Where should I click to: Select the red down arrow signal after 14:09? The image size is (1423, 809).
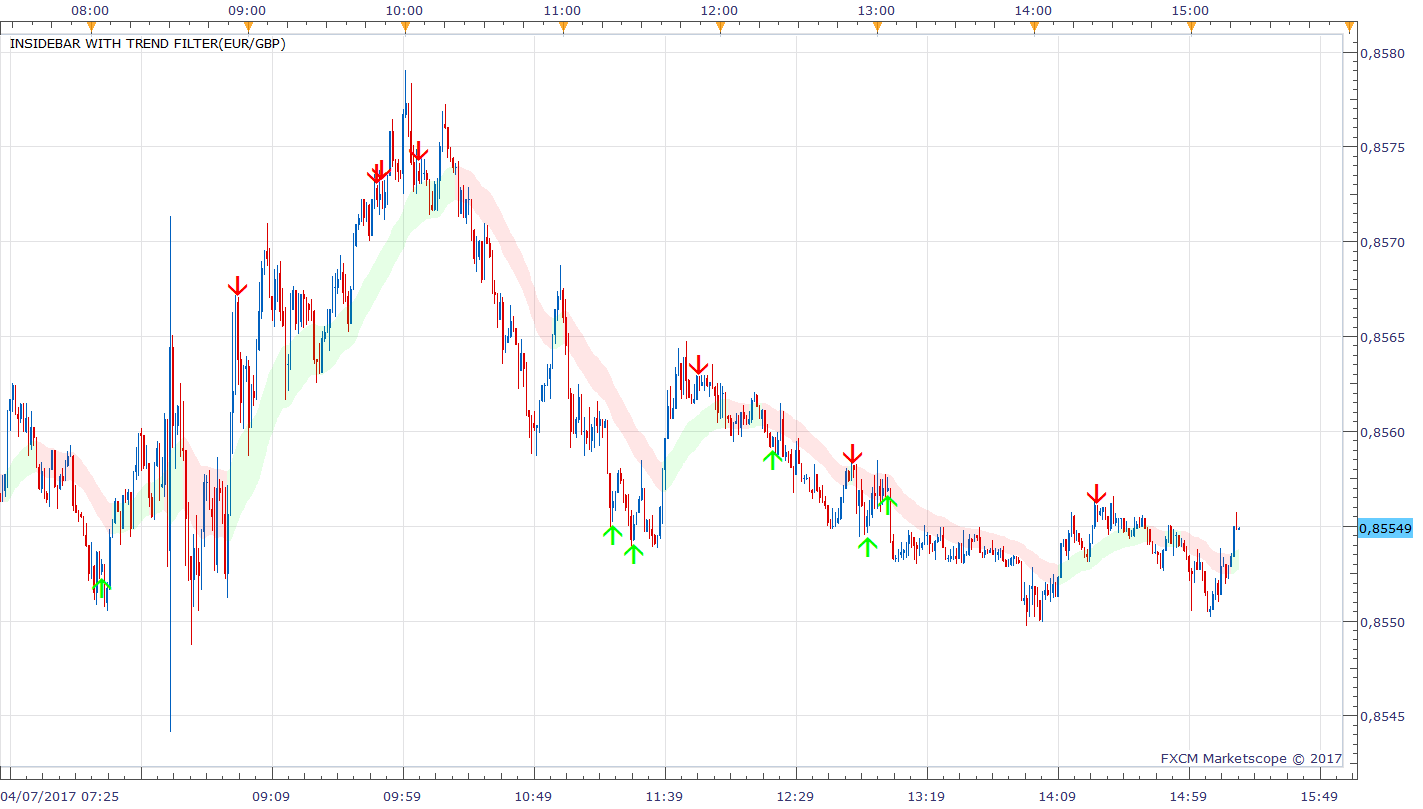tap(1097, 494)
